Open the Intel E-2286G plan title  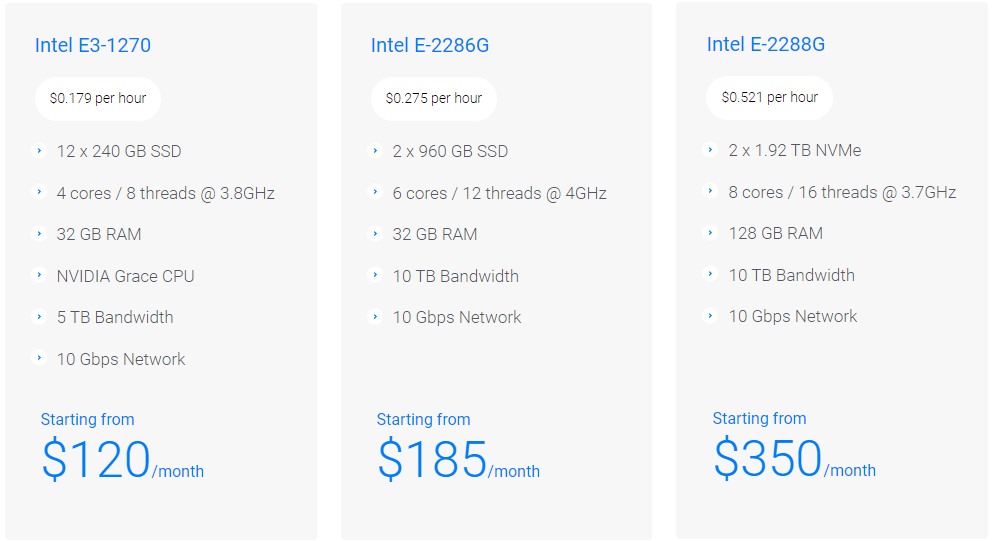tap(429, 45)
